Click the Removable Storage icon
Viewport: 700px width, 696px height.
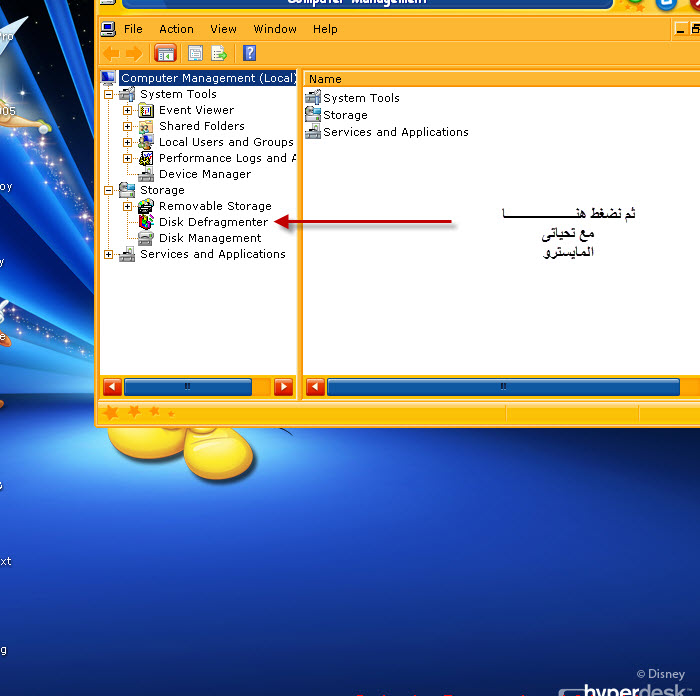pyautogui.click(x=146, y=206)
